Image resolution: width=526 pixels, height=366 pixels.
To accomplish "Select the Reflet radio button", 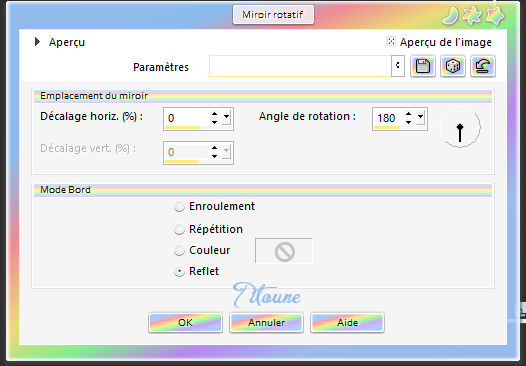I will pos(179,271).
